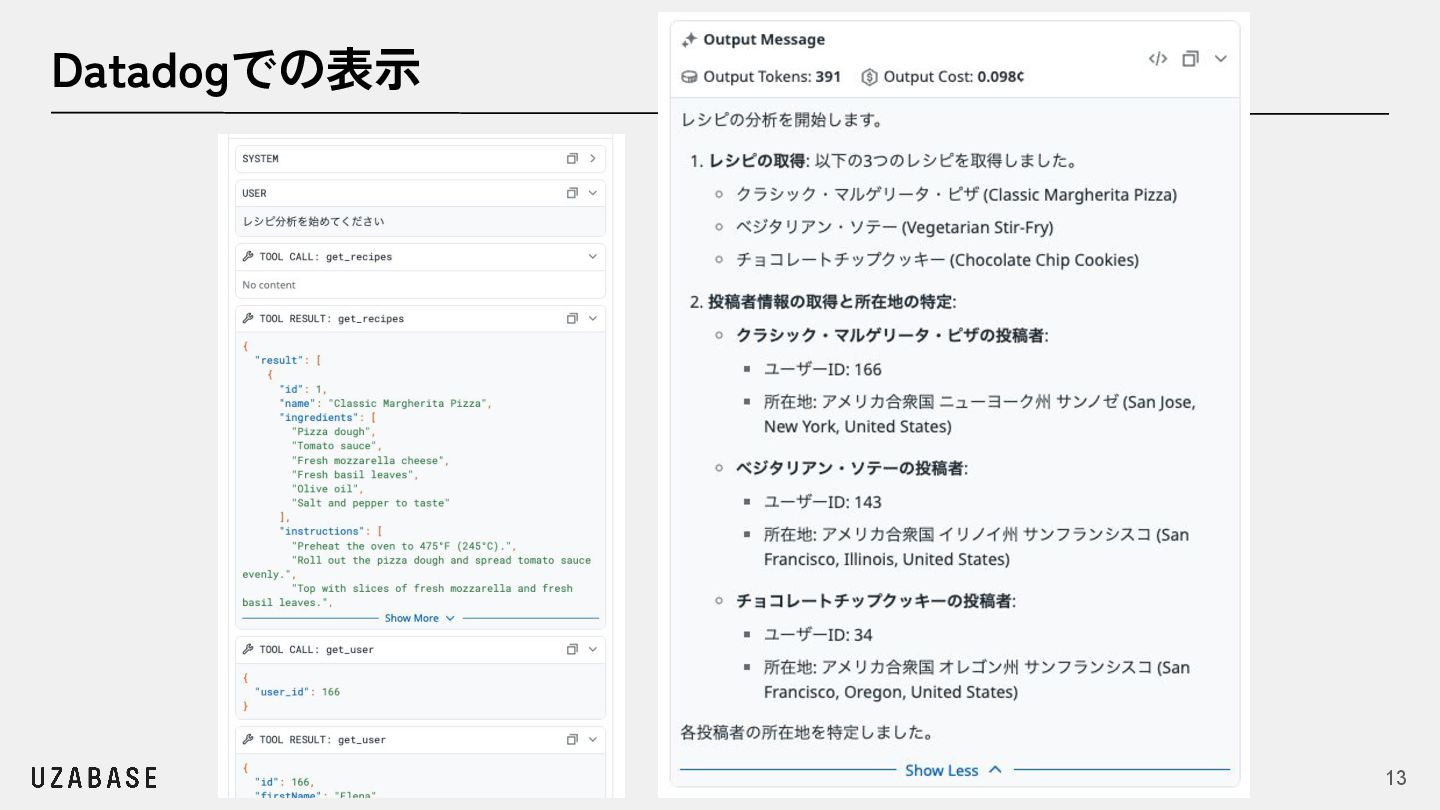Click the "Olive oil" ingredient line
The width and height of the screenshot is (1440, 810).
pos(328,489)
